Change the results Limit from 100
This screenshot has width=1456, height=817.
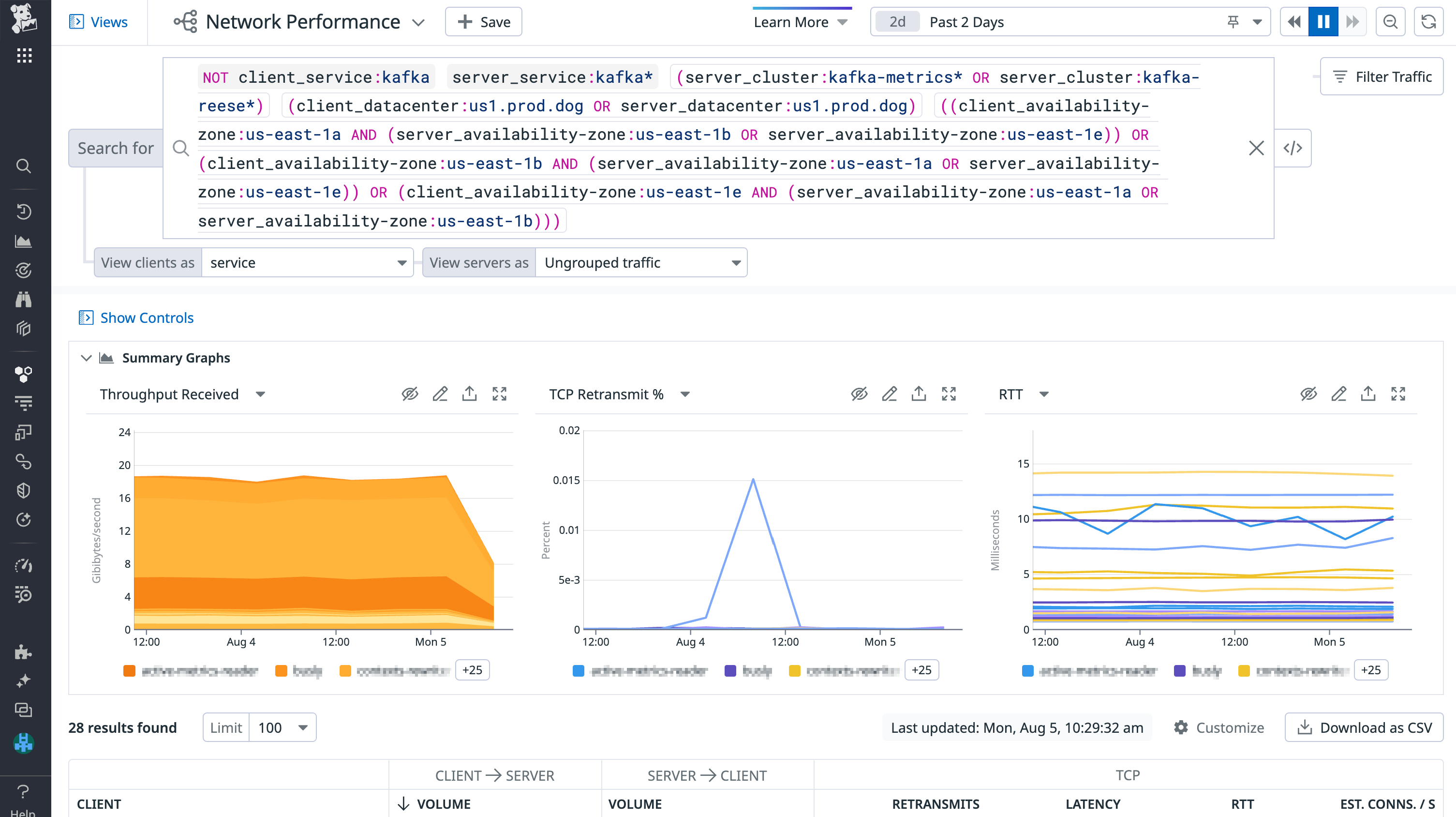coord(282,727)
